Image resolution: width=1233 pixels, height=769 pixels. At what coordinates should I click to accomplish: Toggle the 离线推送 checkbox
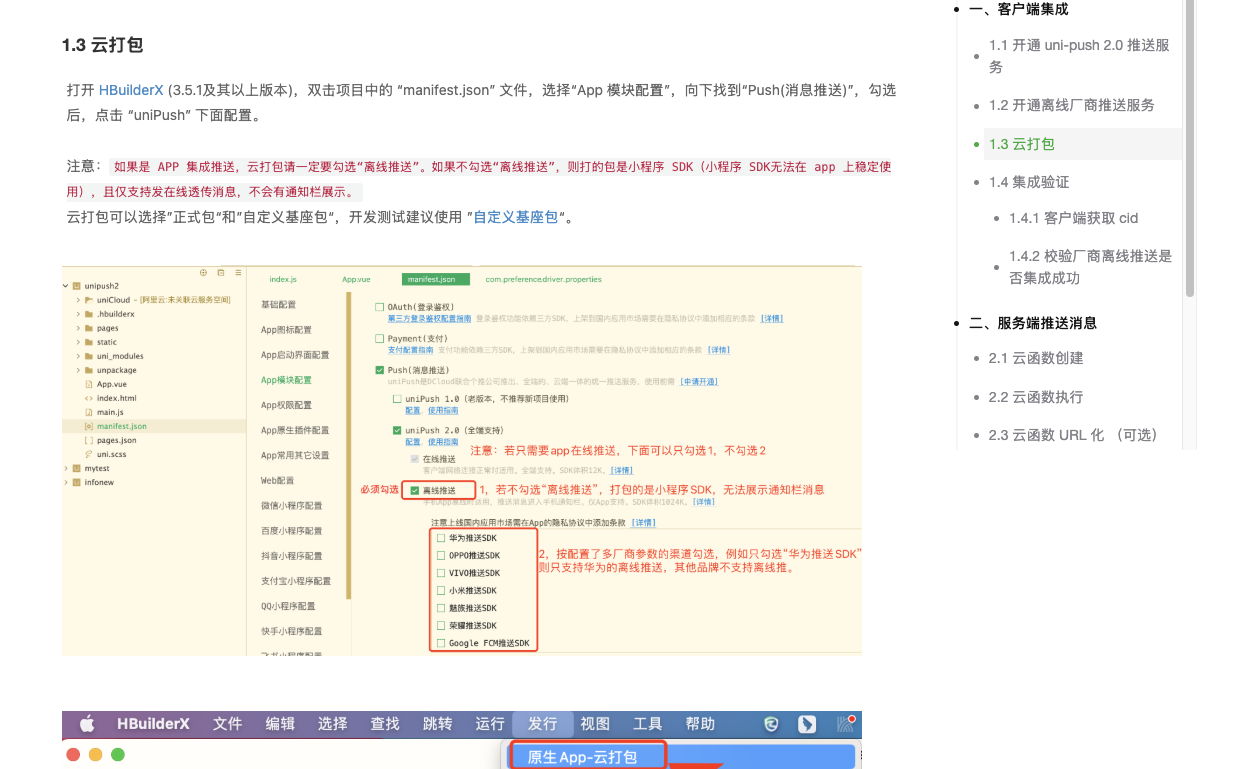[x=415, y=490]
